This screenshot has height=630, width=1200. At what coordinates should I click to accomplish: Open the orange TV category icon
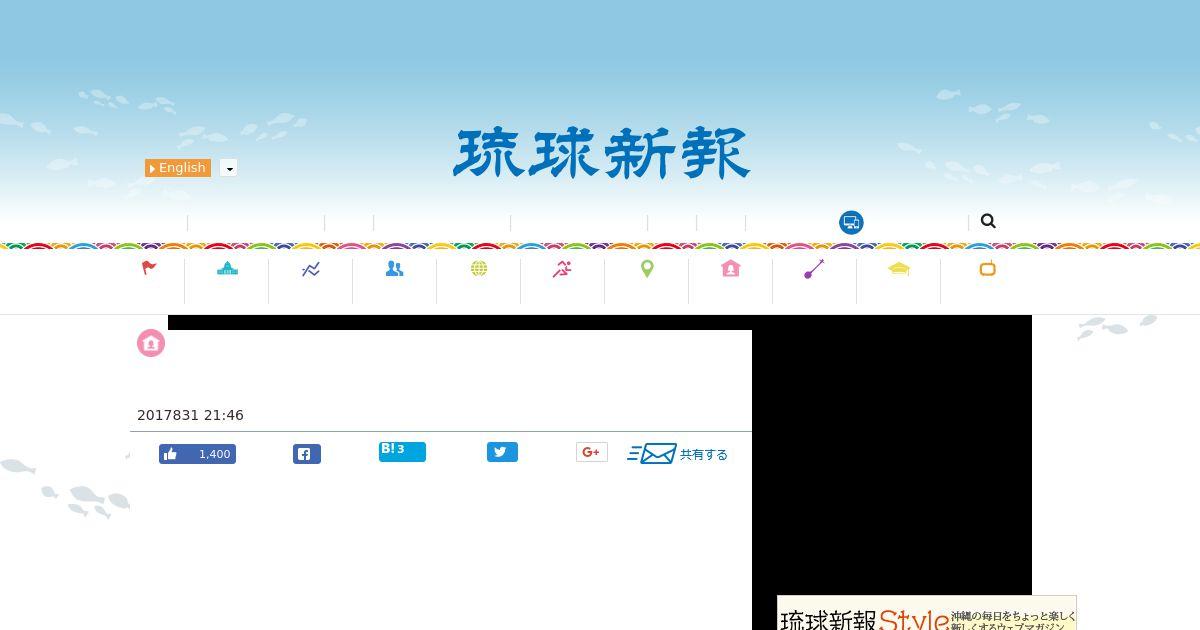987,268
